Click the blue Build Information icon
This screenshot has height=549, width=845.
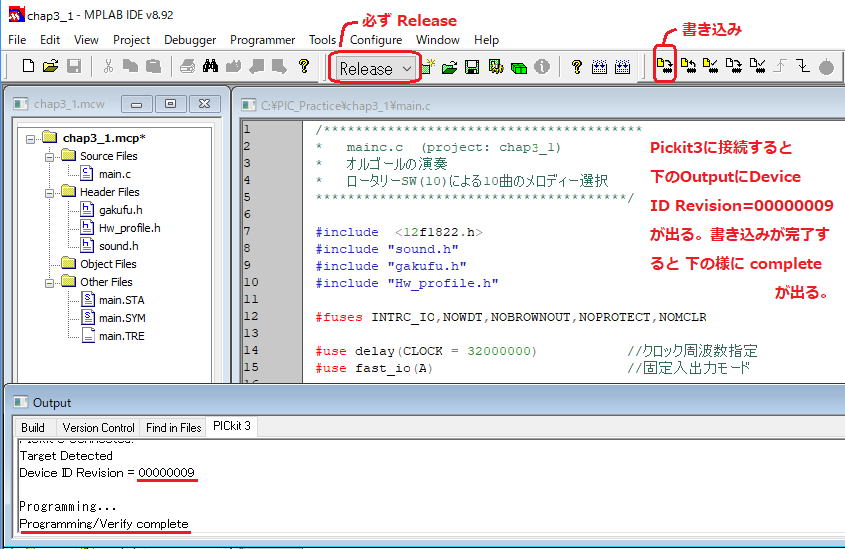tap(542, 68)
